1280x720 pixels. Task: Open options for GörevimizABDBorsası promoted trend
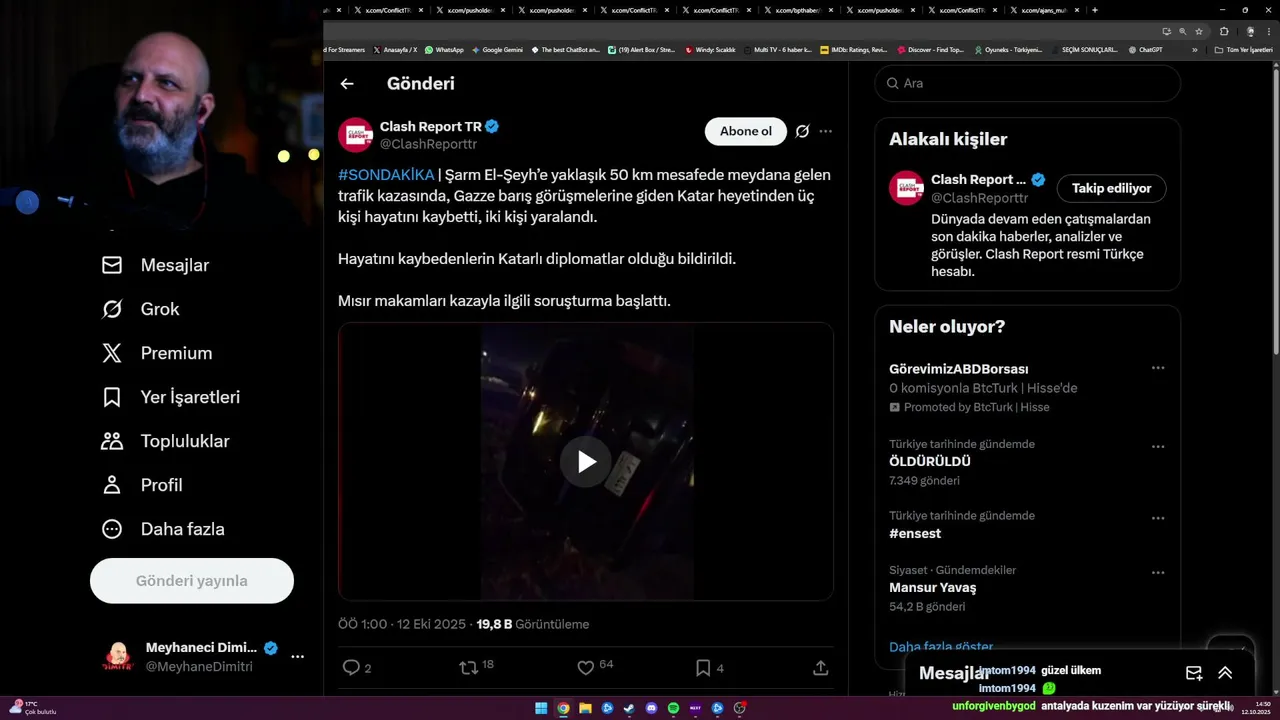1158,368
